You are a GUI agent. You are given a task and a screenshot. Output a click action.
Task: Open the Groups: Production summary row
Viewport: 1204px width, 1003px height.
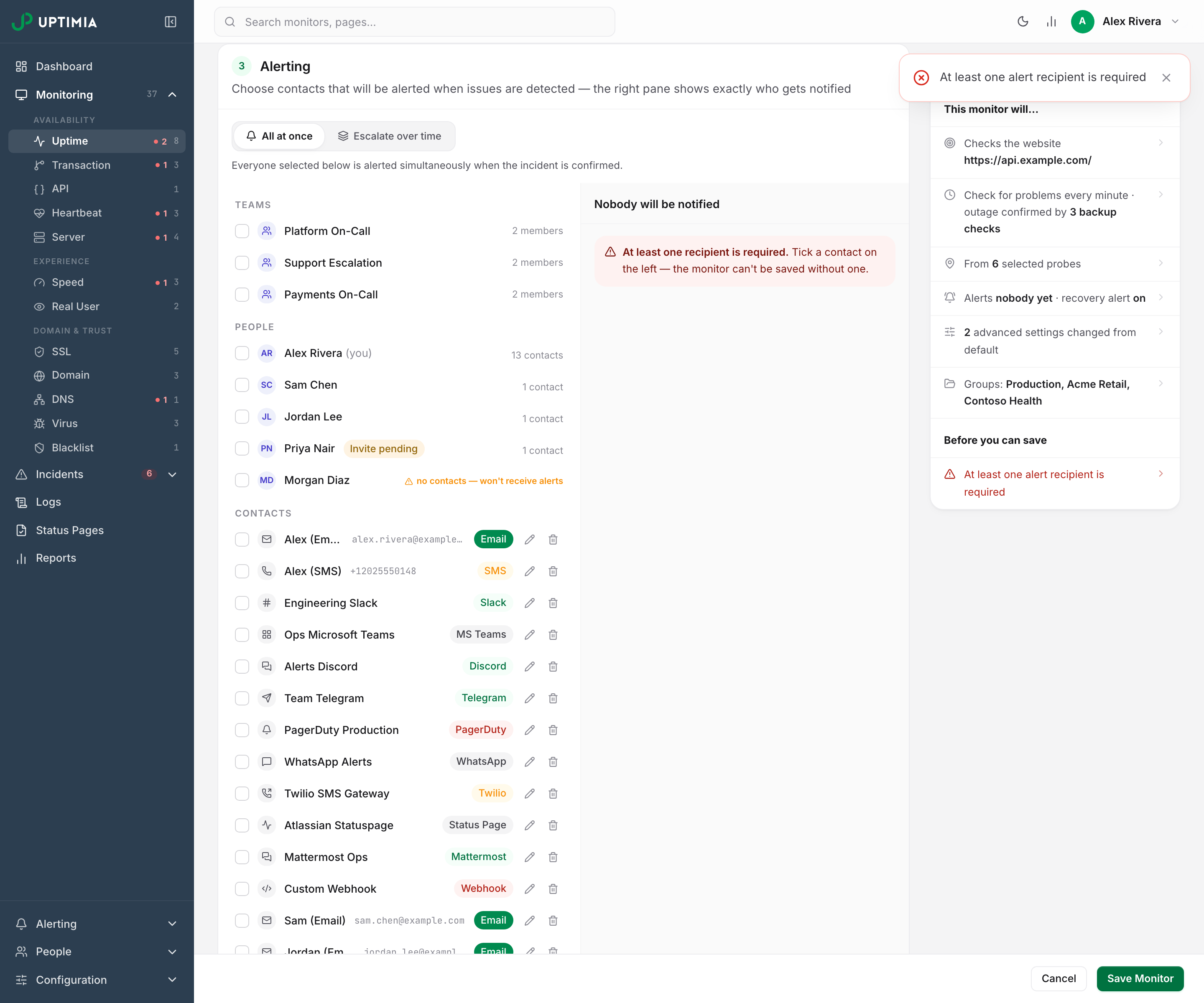pyautogui.click(x=1054, y=392)
